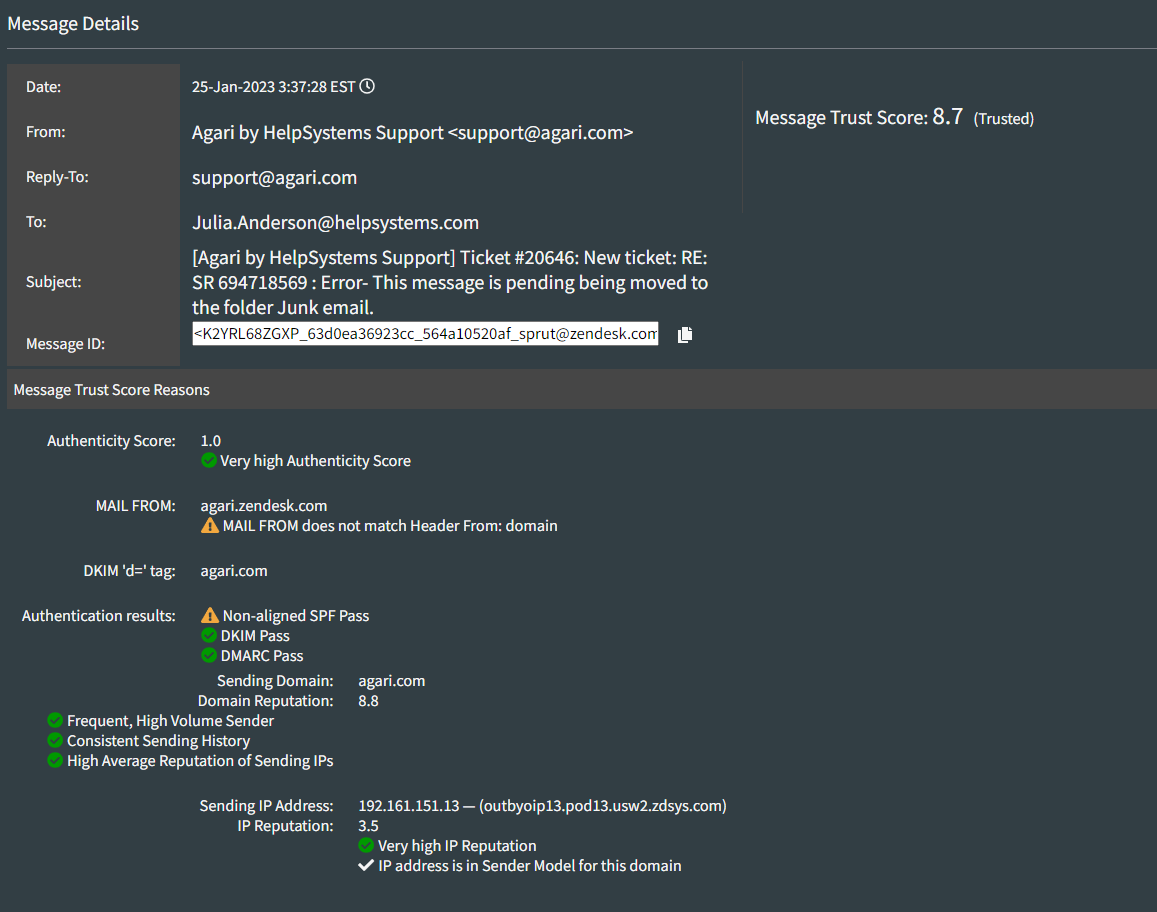Open the Message Details header
Image resolution: width=1157 pixels, height=912 pixels.
click(73, 23)
